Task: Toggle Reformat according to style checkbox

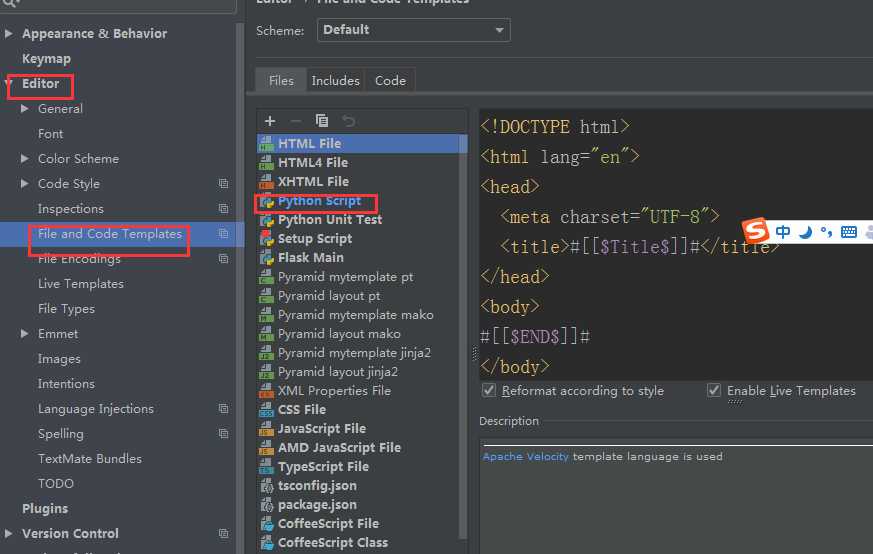Action: pos(489,390)
